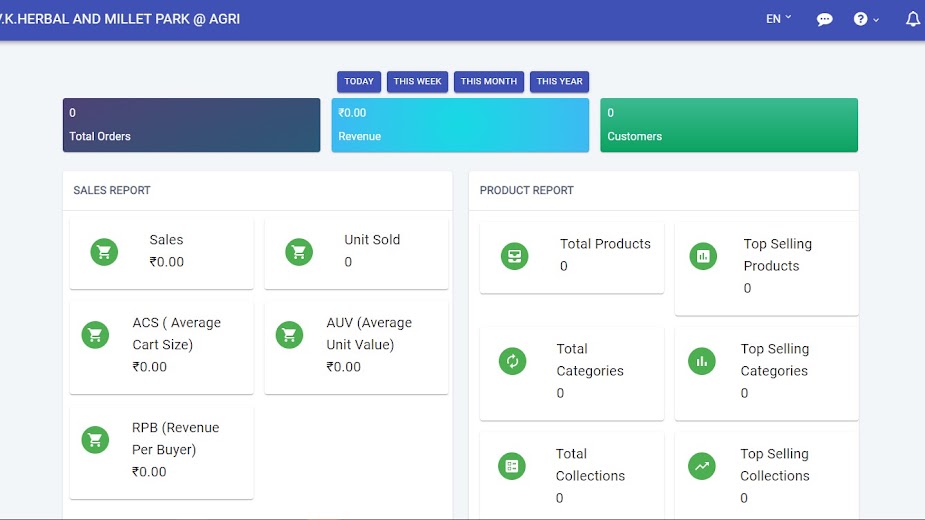Screen dimensions: 925x520
Task: Open the Customers summary card
Action: point(729,125)
